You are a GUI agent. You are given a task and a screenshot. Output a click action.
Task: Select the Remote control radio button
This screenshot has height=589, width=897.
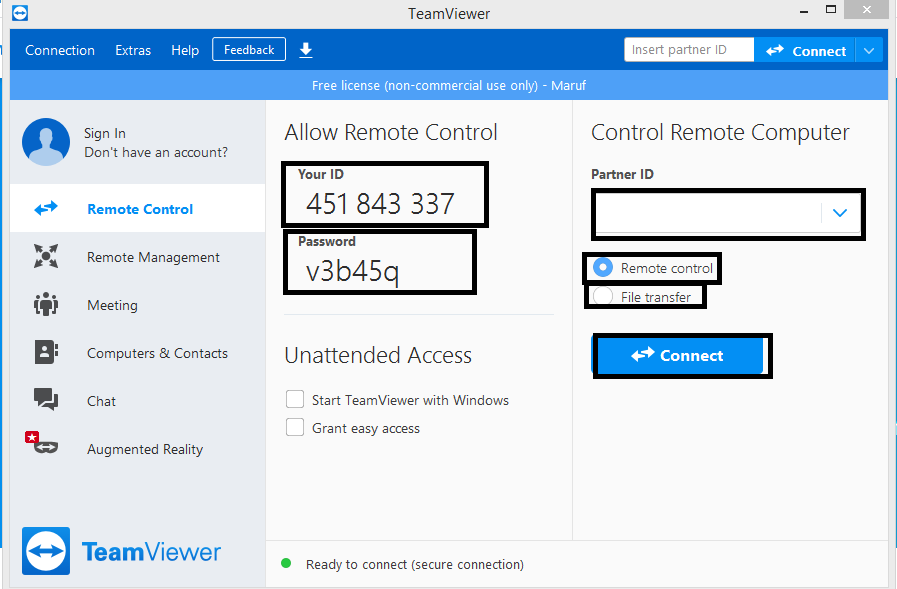[603, 268]
